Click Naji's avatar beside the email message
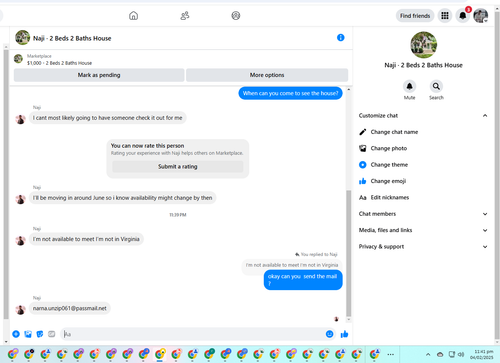The width and height of the screenshot is (500, 363). pyautogui.click(x=20, y=310)
